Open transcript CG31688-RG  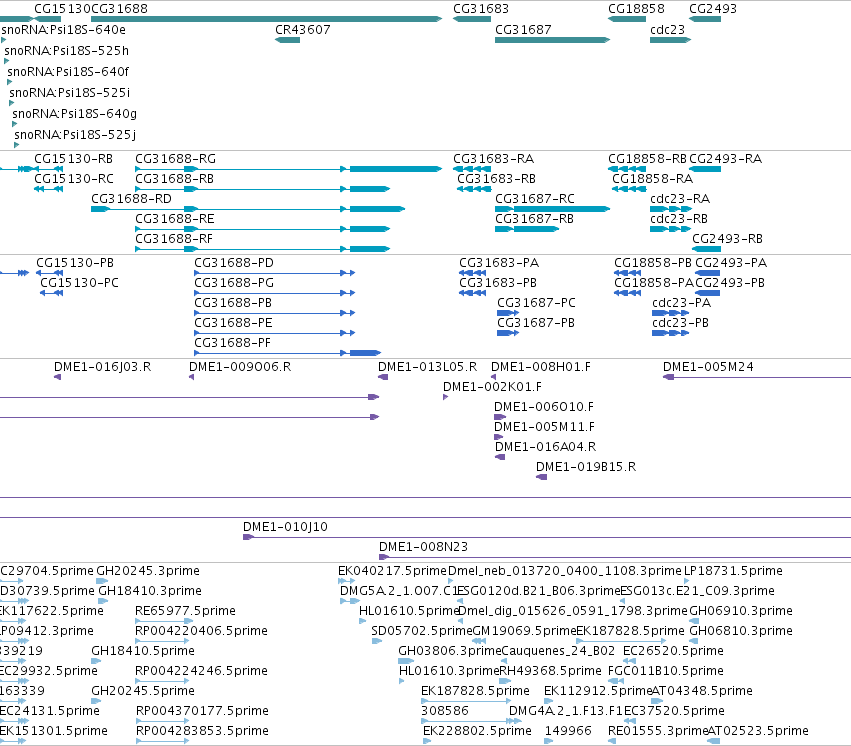click(x=289, y=169)
